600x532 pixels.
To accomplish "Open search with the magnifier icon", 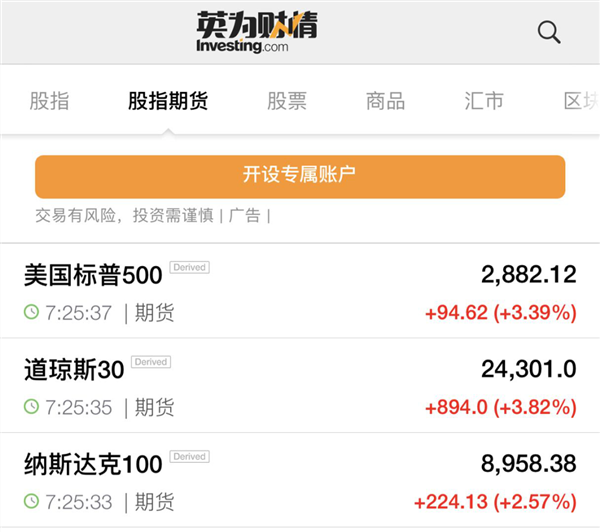I will tap(549, 32).
